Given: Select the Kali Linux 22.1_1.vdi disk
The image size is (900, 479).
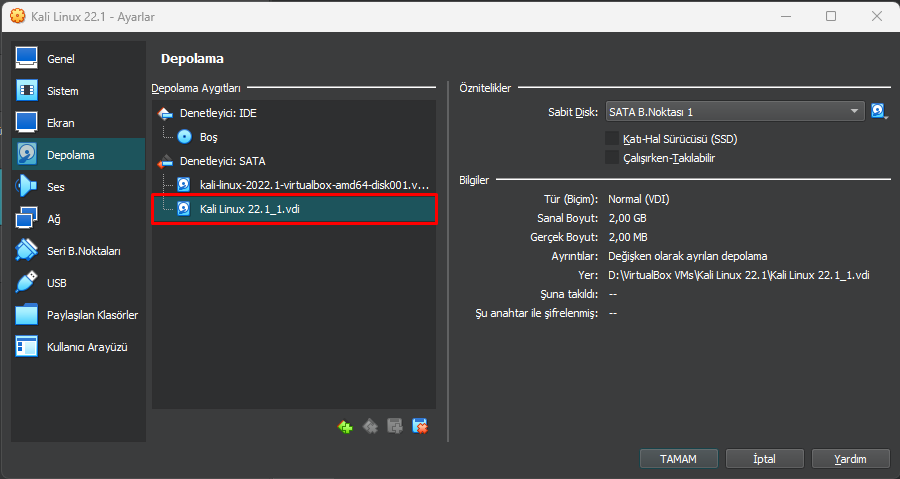Looking at the screenshot, I should pos(294,209).
